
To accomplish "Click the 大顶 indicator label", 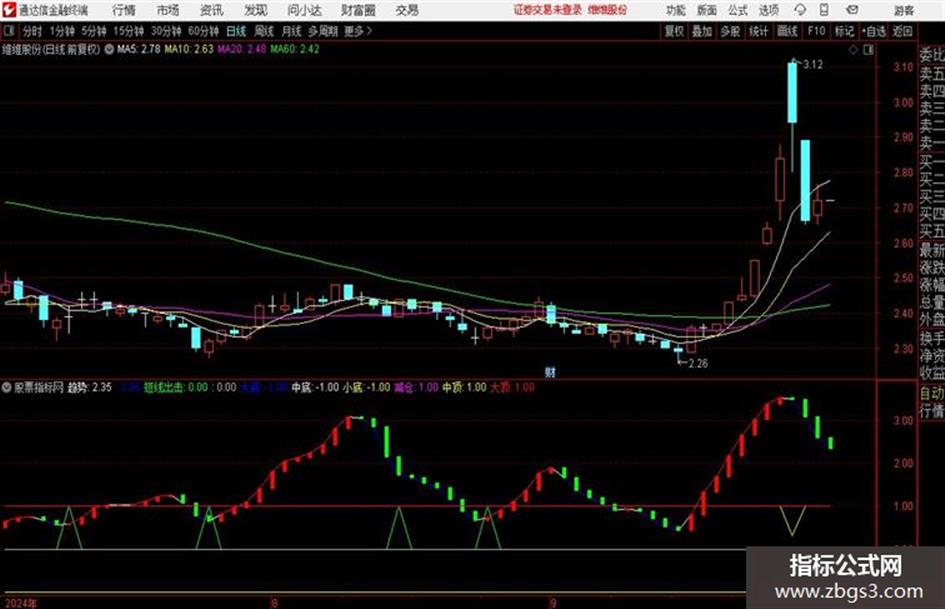I will point(500,387).
